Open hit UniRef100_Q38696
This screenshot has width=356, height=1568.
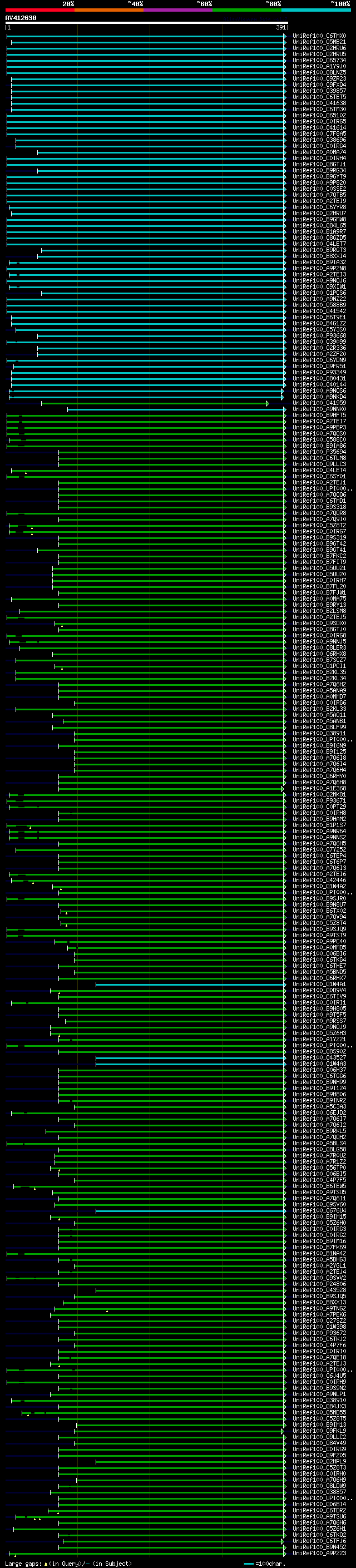[319, 140]
